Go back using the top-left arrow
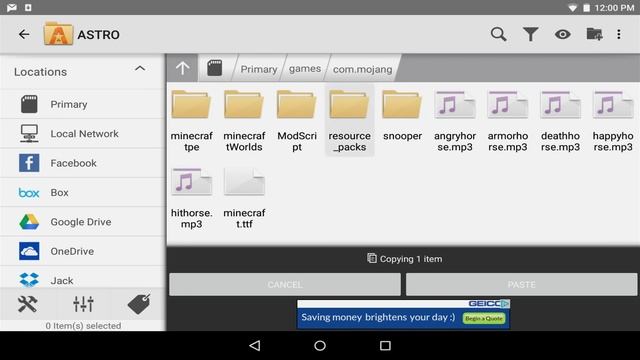640x360 pixels. click(24, 35)
